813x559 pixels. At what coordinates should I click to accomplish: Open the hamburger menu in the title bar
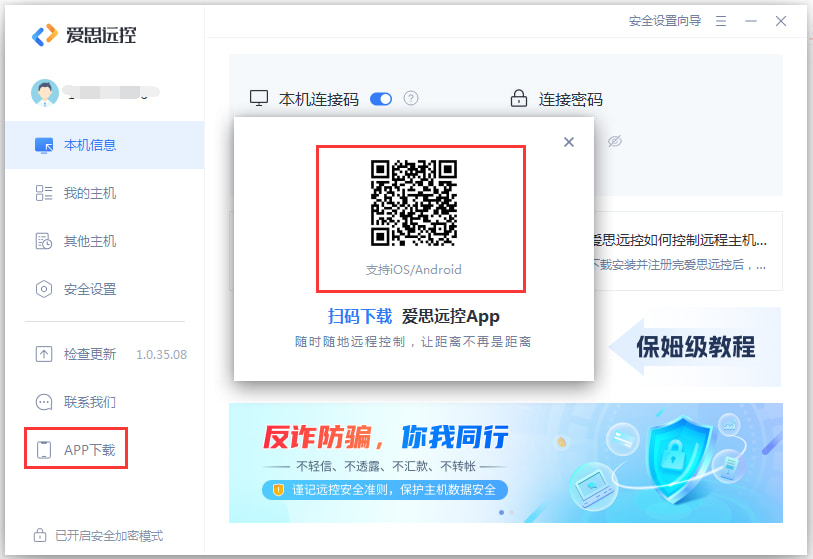pyautogui.click(x=721, y=21)
